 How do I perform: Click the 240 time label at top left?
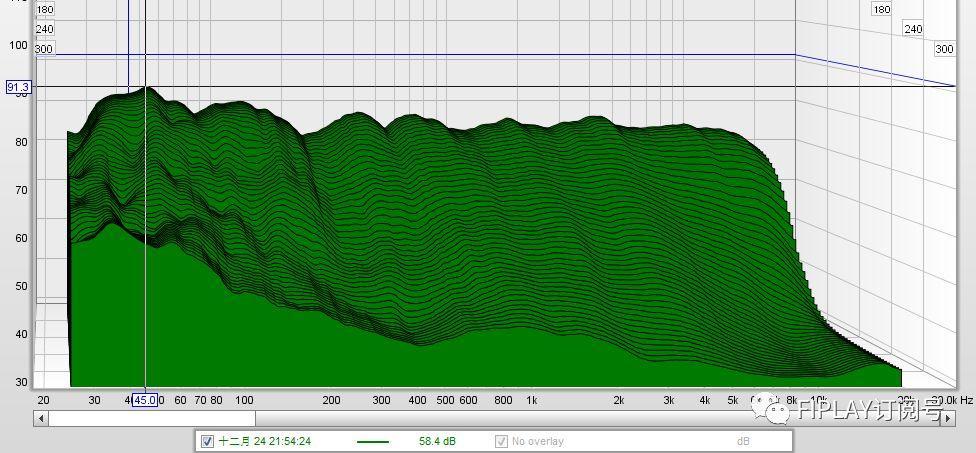pyautogui.click(x=44, y=29)
